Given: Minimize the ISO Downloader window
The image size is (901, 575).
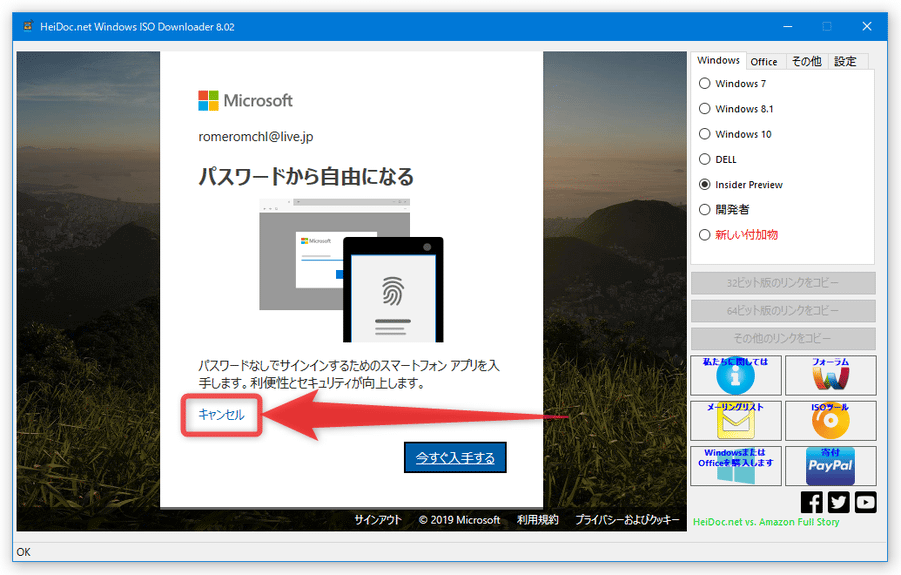Looking at the screenshot, I should [x=788, y=26].
